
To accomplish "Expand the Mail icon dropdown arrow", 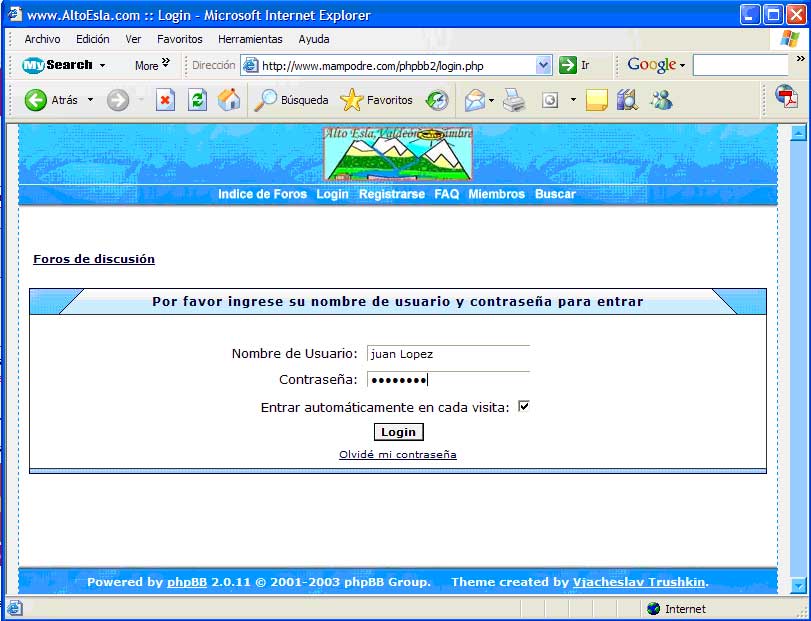I will coord(491,101).
